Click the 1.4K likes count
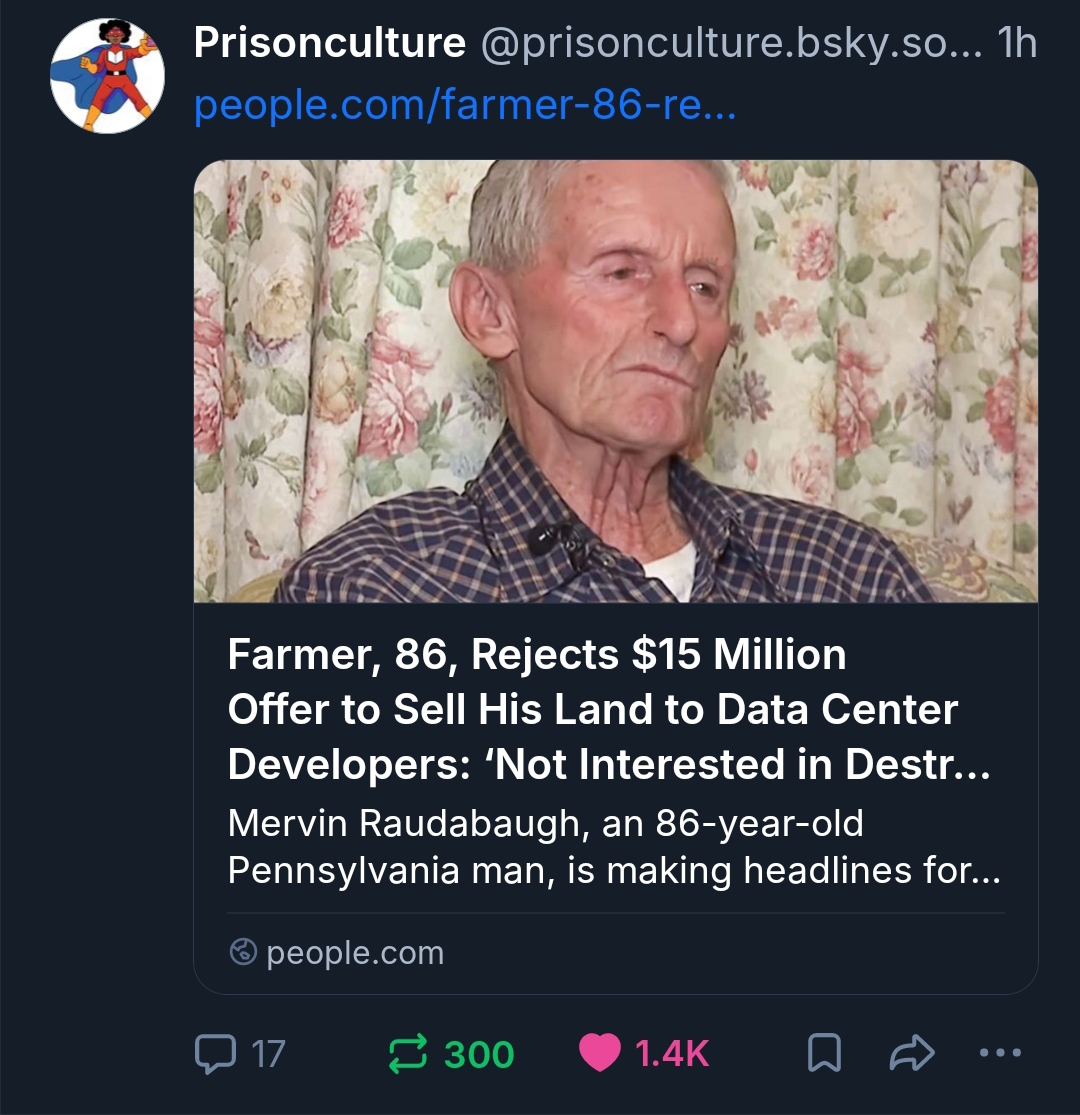This screenshot has height=1115, width=1080. pos(672,1054)
